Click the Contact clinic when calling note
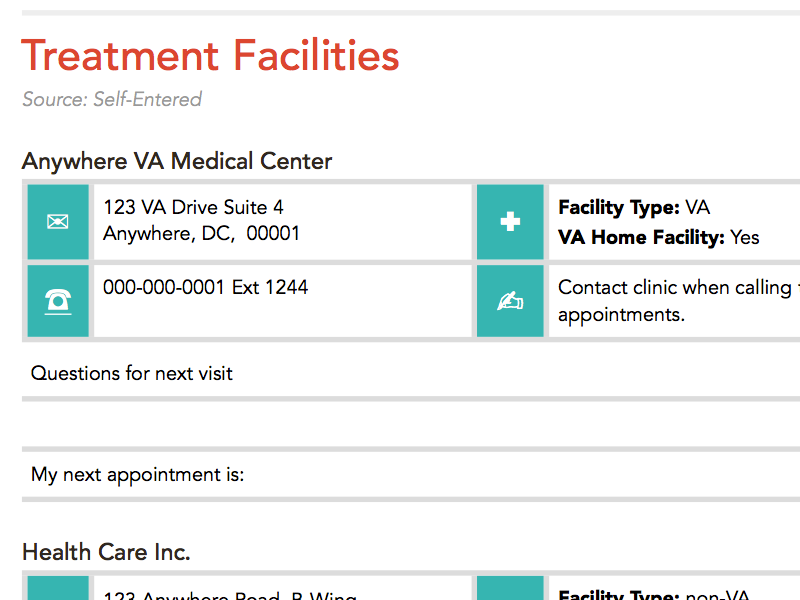Viewport: 800px width, 600px height. 675,300
